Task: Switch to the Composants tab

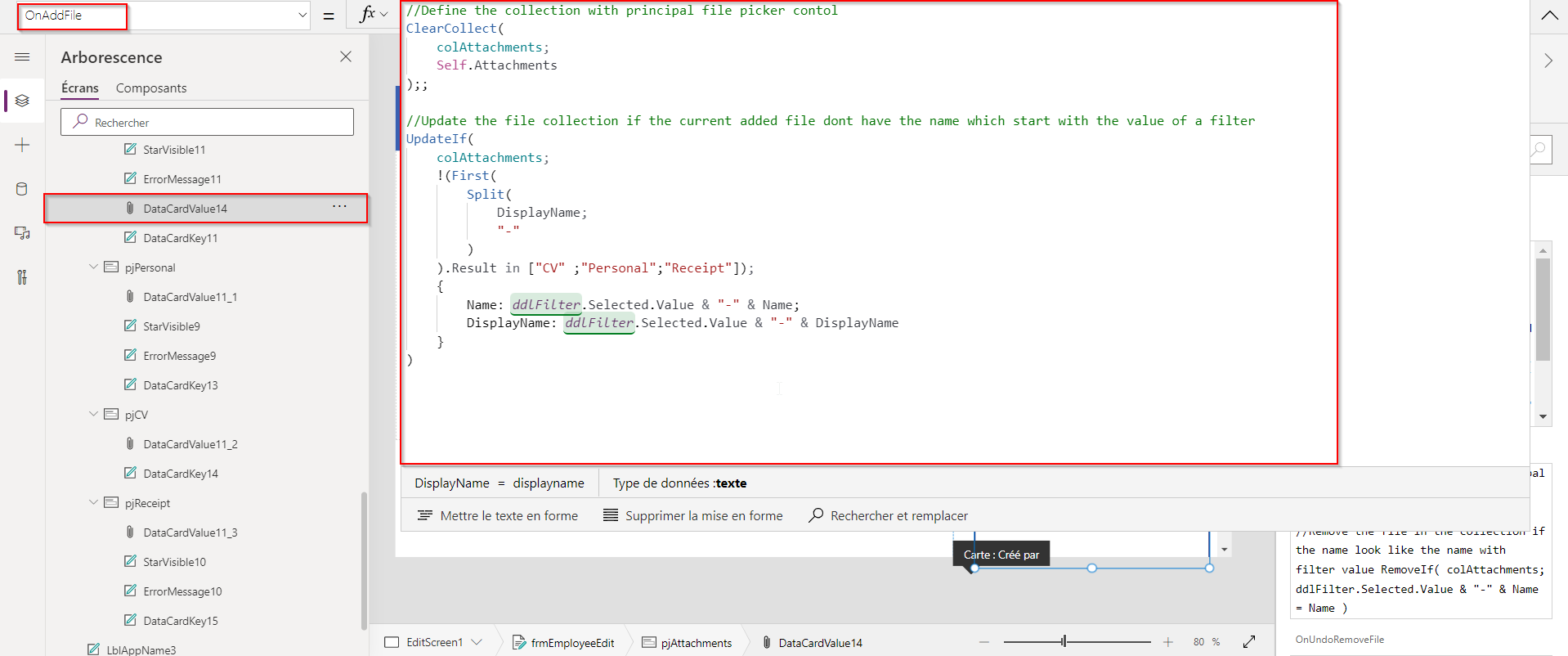Action: (x=151, y=88)
